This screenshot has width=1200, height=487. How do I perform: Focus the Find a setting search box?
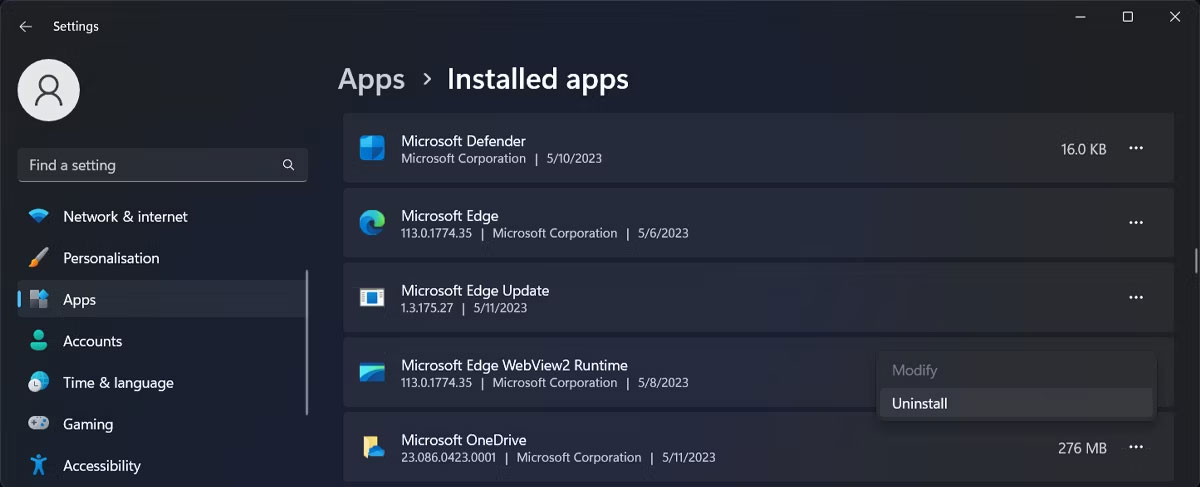tap(162, 165)
